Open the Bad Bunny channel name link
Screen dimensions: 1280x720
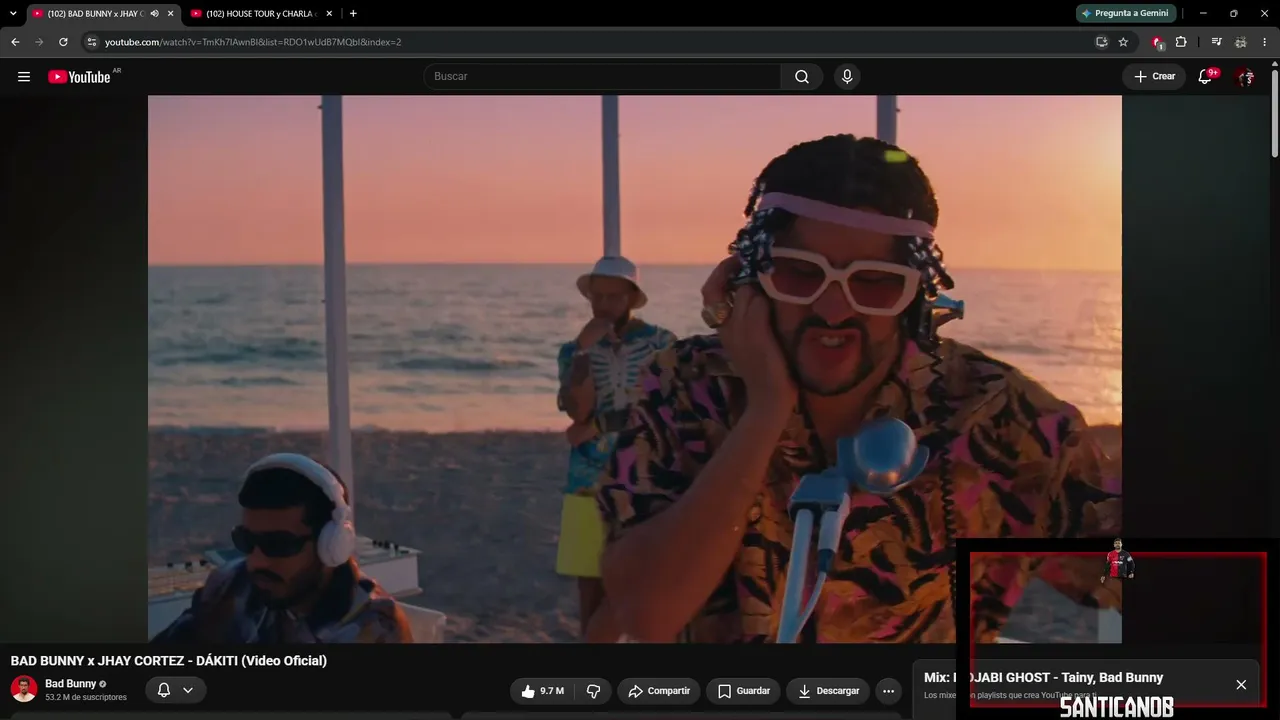pos(71,684)
